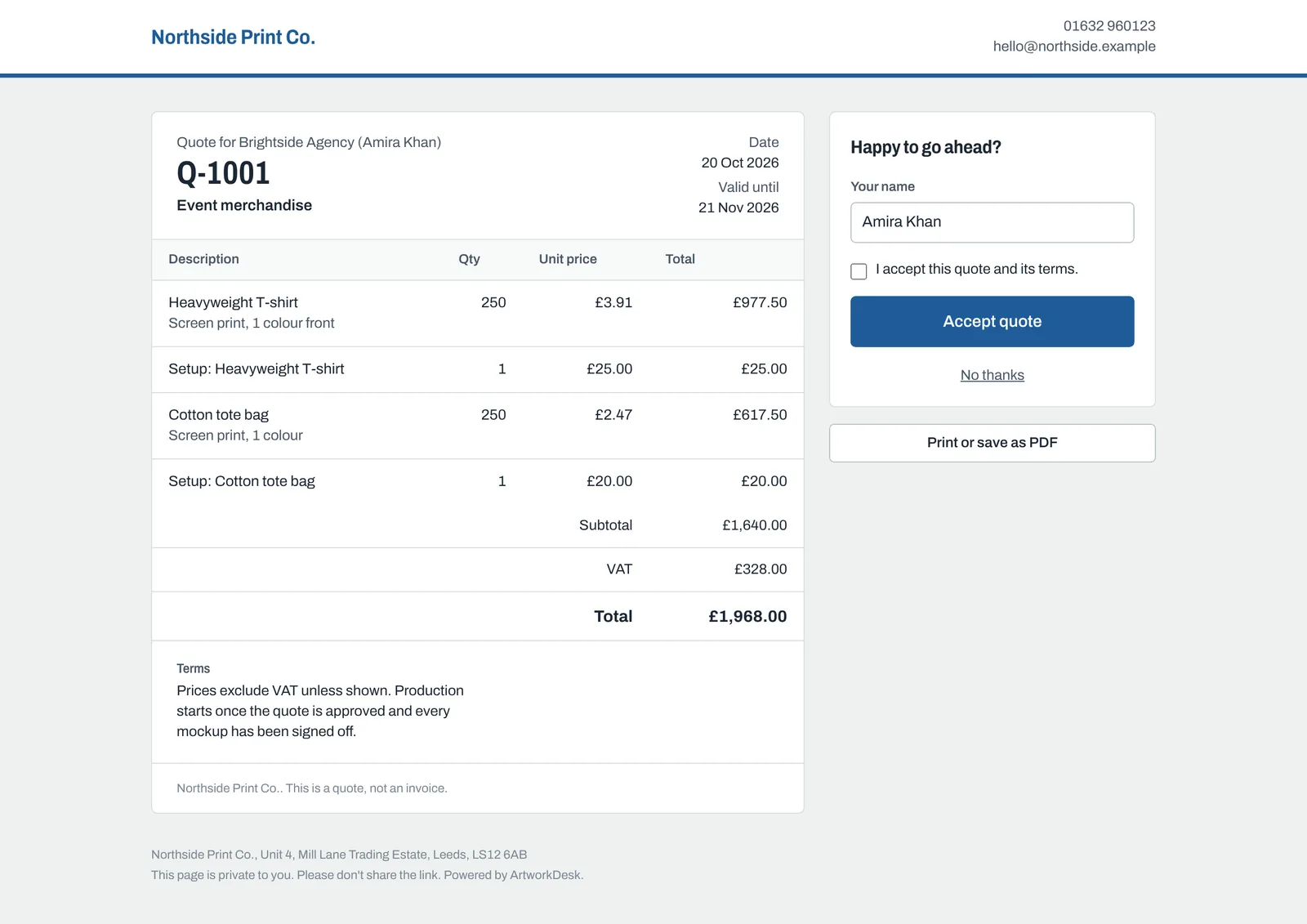
Task: Click the Heavyweight T-shirt item name
Action: click(x=233, y=302)
